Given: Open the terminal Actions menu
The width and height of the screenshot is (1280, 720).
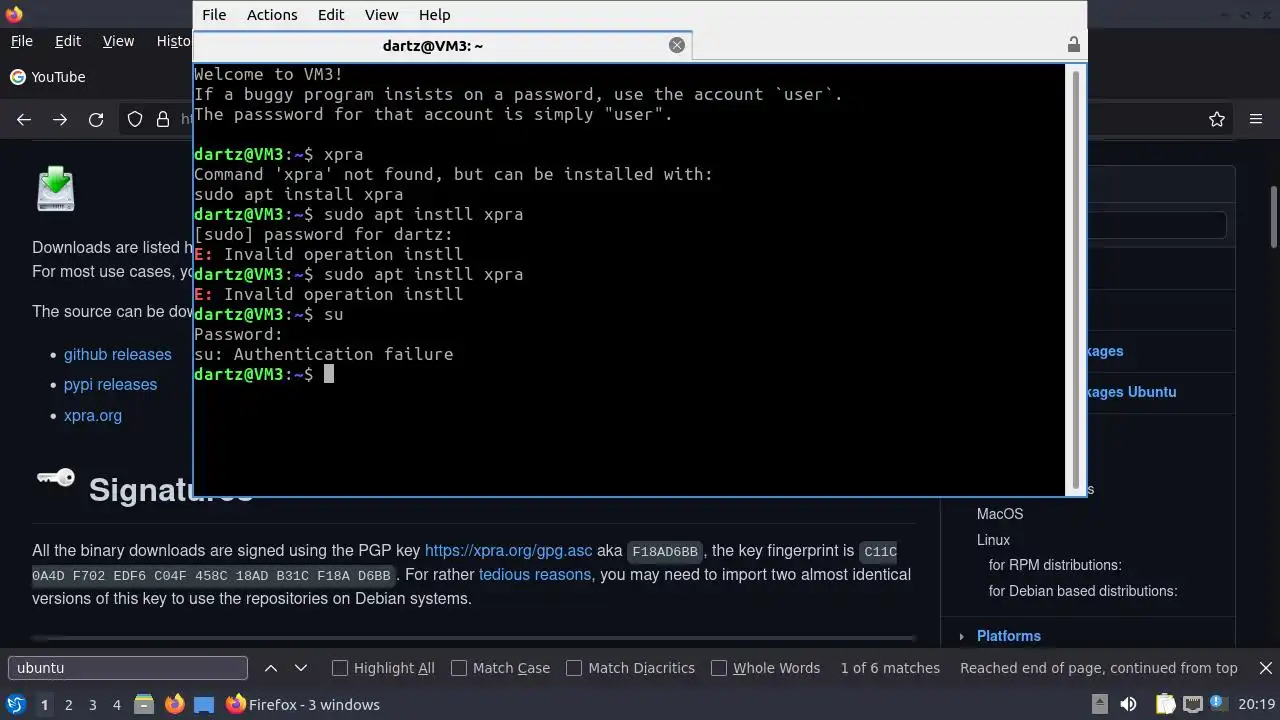Looking at the screenshot, I should coord(272,15).
